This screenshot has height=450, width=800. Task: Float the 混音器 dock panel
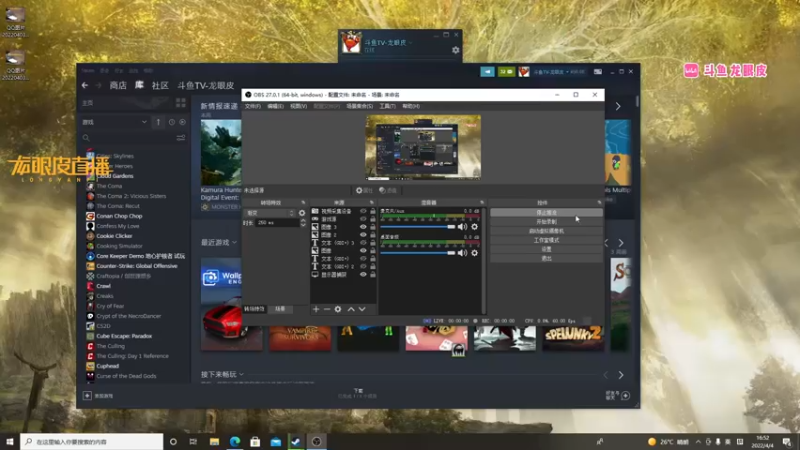tap(482, 203)
